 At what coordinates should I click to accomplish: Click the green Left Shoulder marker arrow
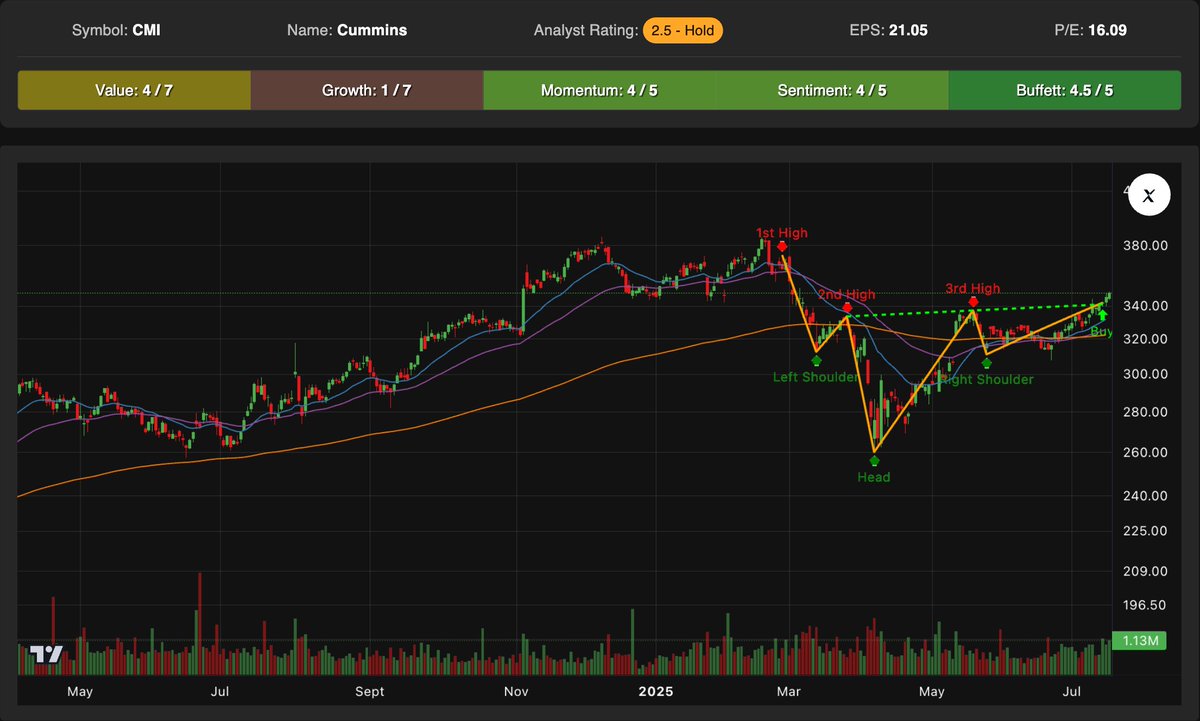tap(817, 361)
